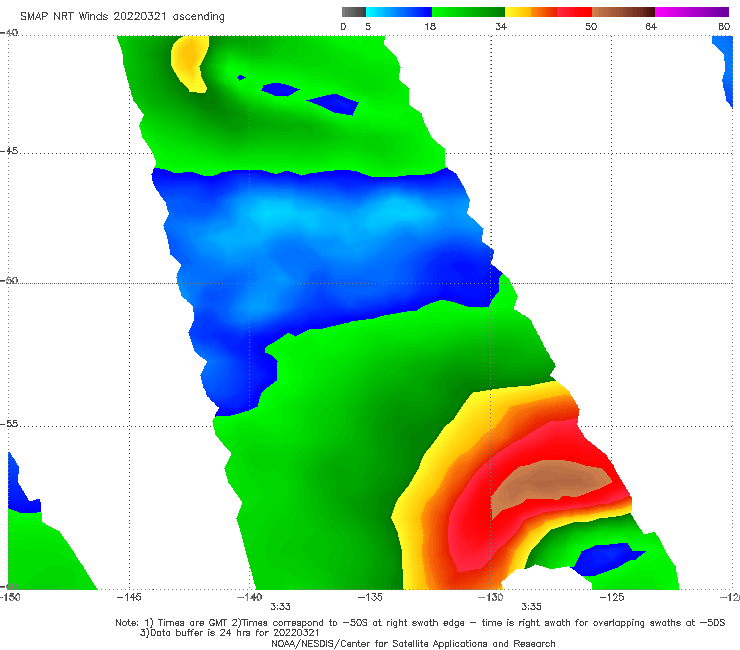Viewport: 740px width, 650px height.
Task: Click the color bar label '80'
Action: (724, 27)
